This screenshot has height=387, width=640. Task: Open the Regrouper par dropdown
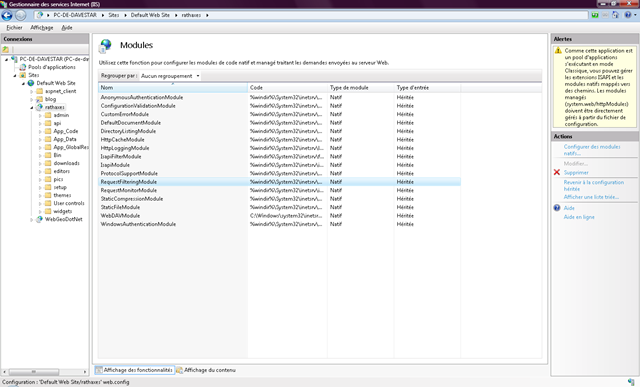point(170,76)
